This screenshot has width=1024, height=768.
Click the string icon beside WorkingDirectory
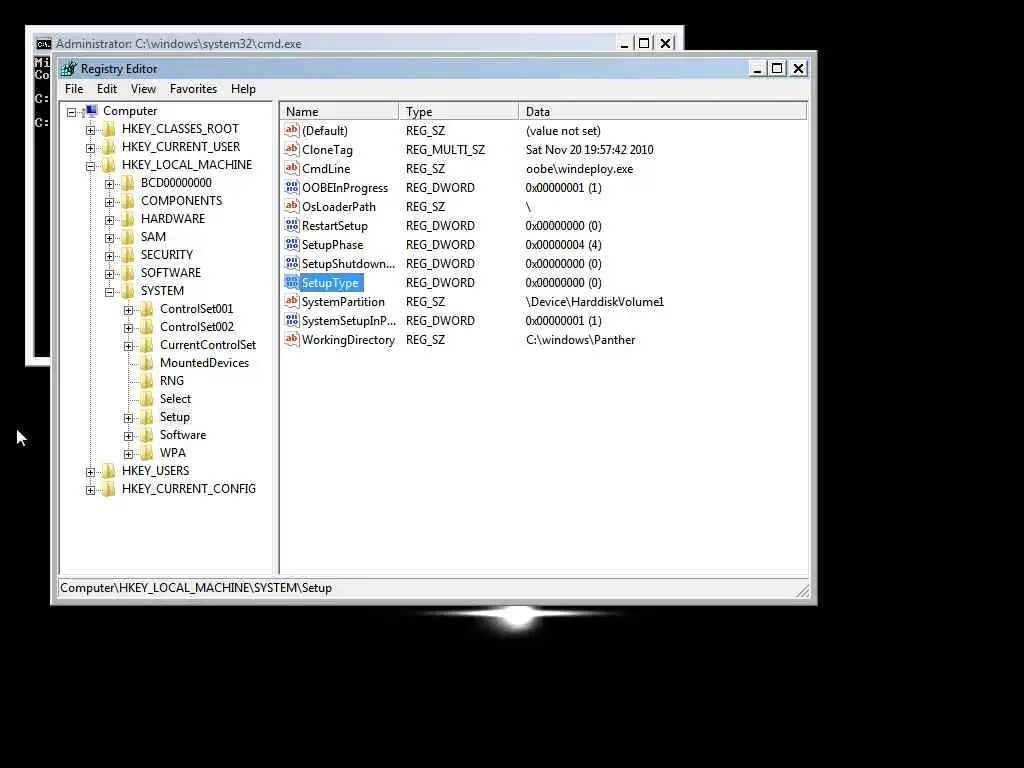292,339
